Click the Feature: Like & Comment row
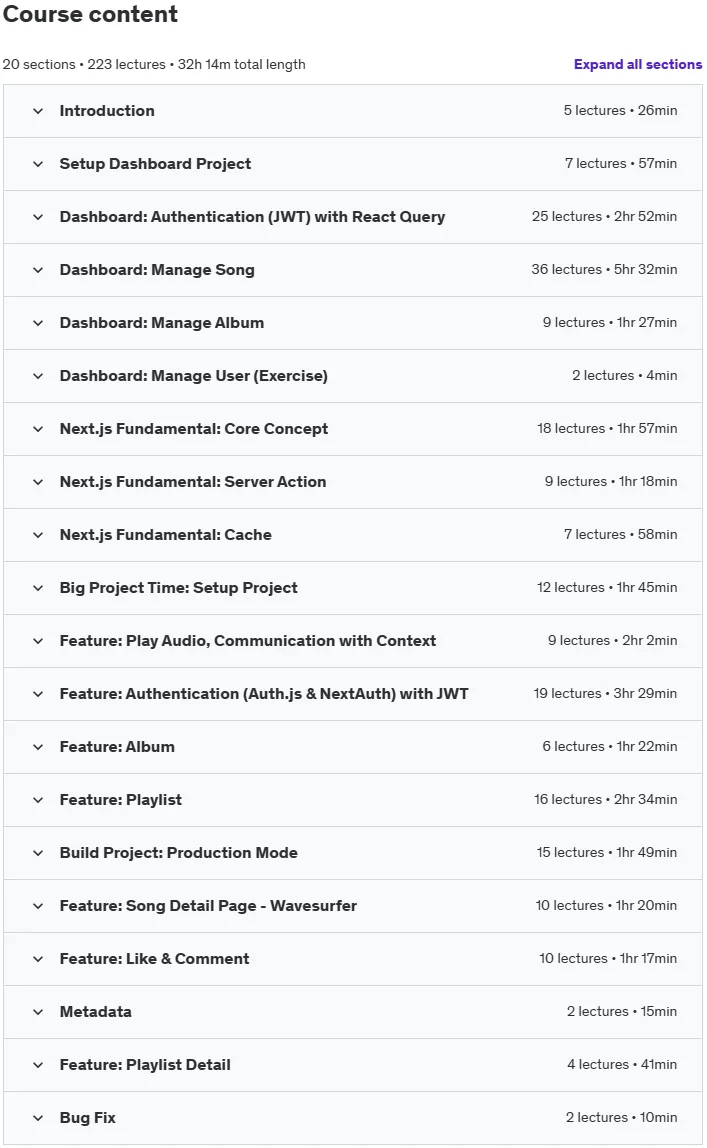Image resolution: width=707 pixels, height=1148 pixels. tap(353, 959)
